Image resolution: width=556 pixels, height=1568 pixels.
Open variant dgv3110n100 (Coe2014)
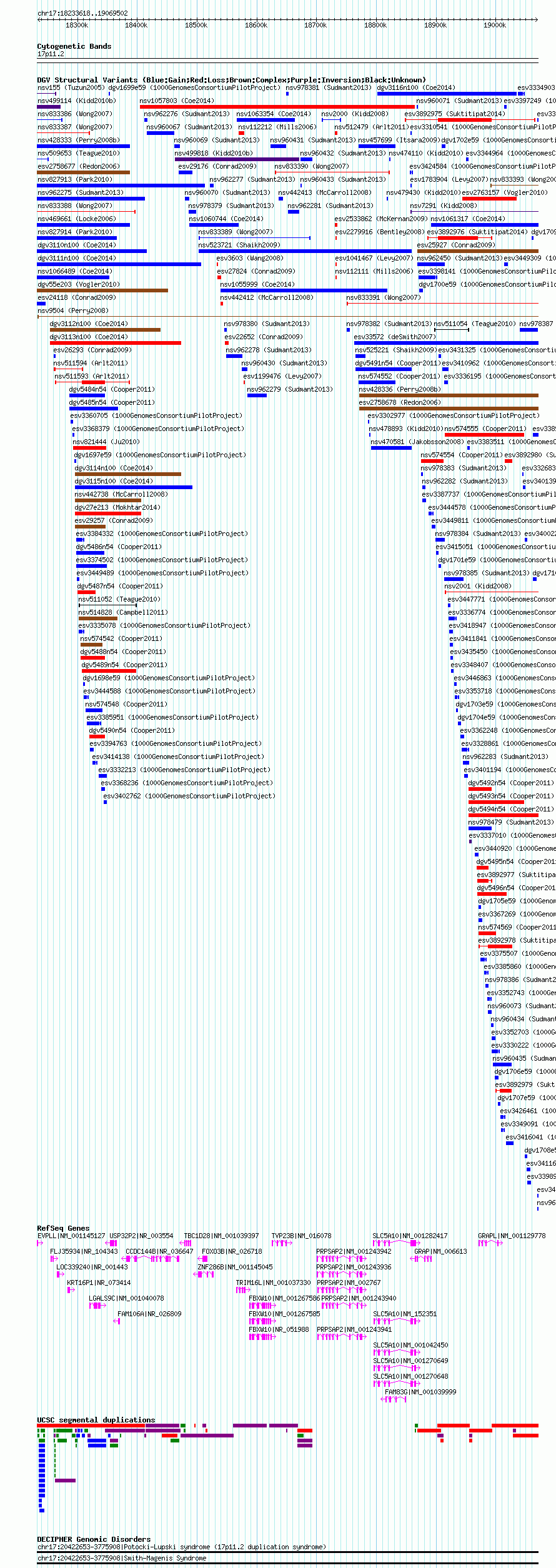click(77, 246)
